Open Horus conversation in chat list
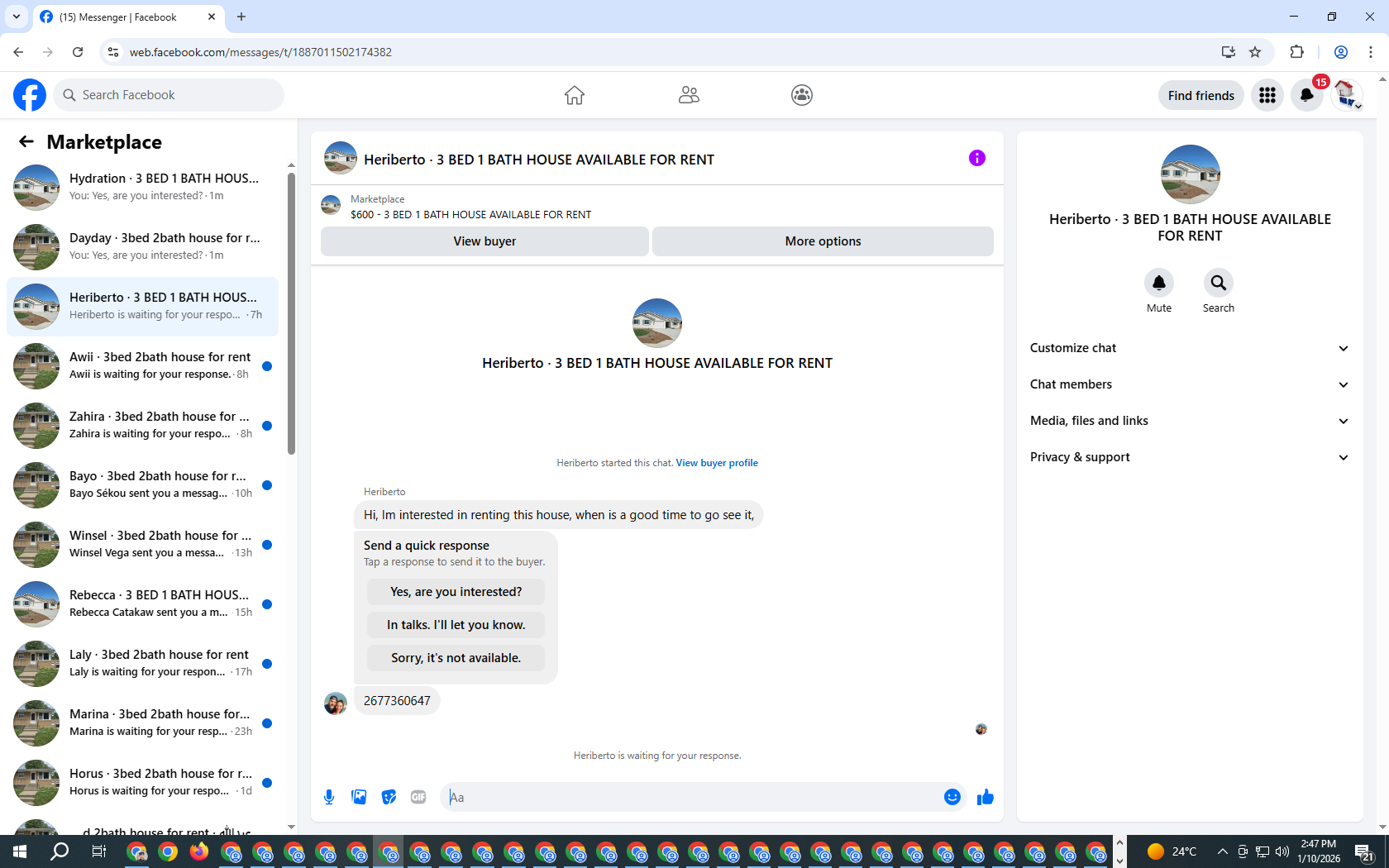1389x868 pixels. click(x=142, y=783)
